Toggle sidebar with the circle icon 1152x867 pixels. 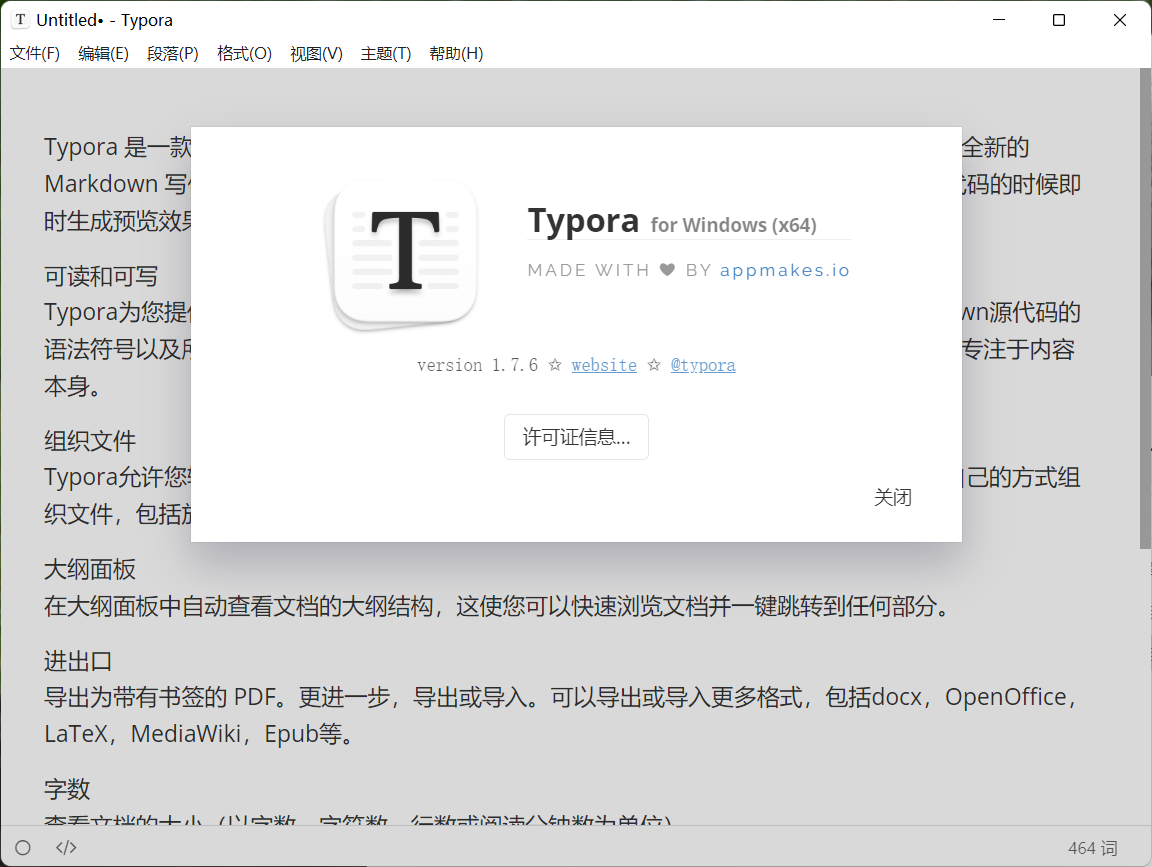coord(23,848)
